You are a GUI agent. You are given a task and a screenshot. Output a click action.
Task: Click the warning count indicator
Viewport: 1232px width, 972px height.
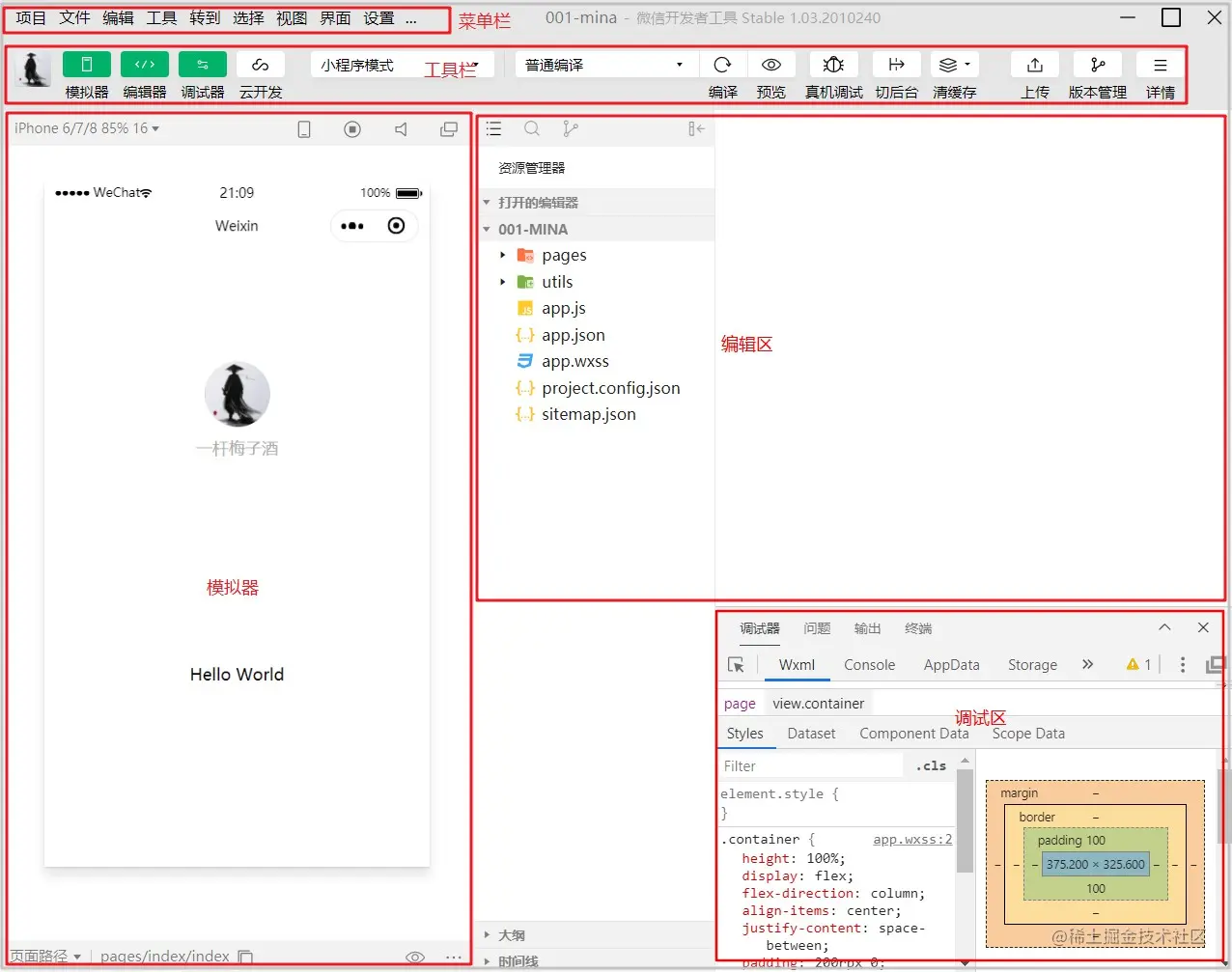coord(1138,664)
